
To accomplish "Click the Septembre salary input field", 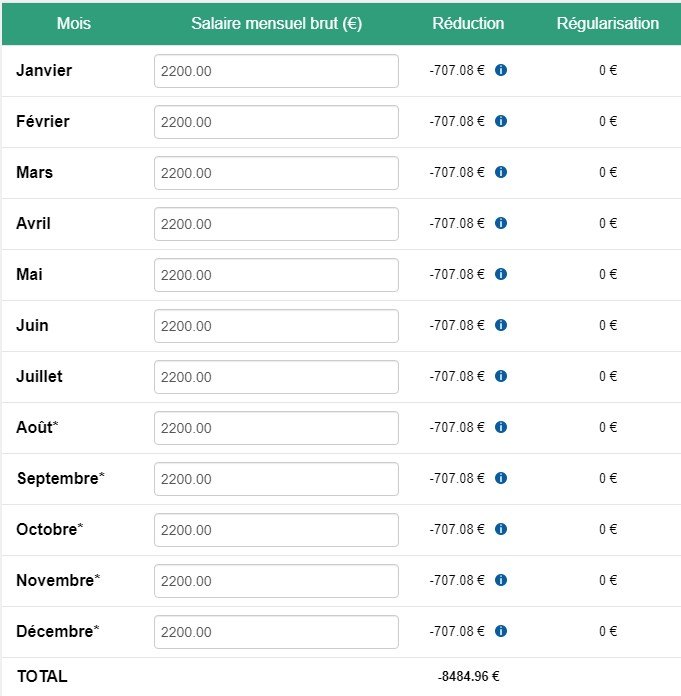I will (x=276, y=479).
